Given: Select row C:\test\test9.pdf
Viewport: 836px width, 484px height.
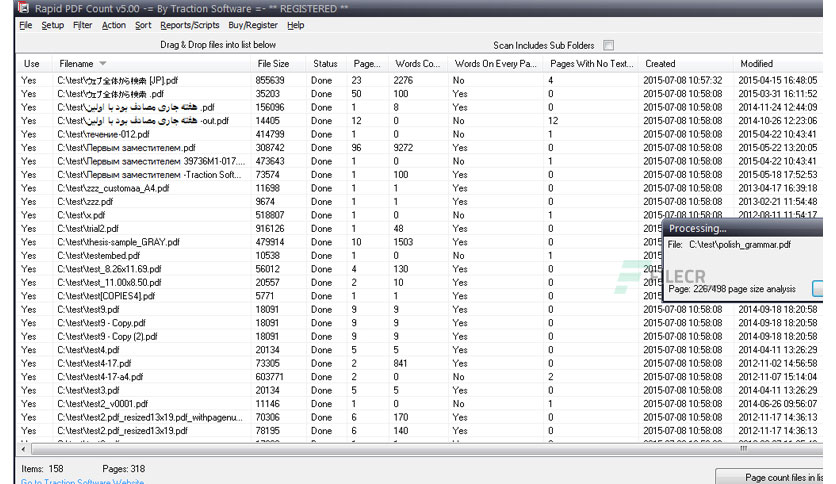Looking at the screenshot, I should click(419, 309).
